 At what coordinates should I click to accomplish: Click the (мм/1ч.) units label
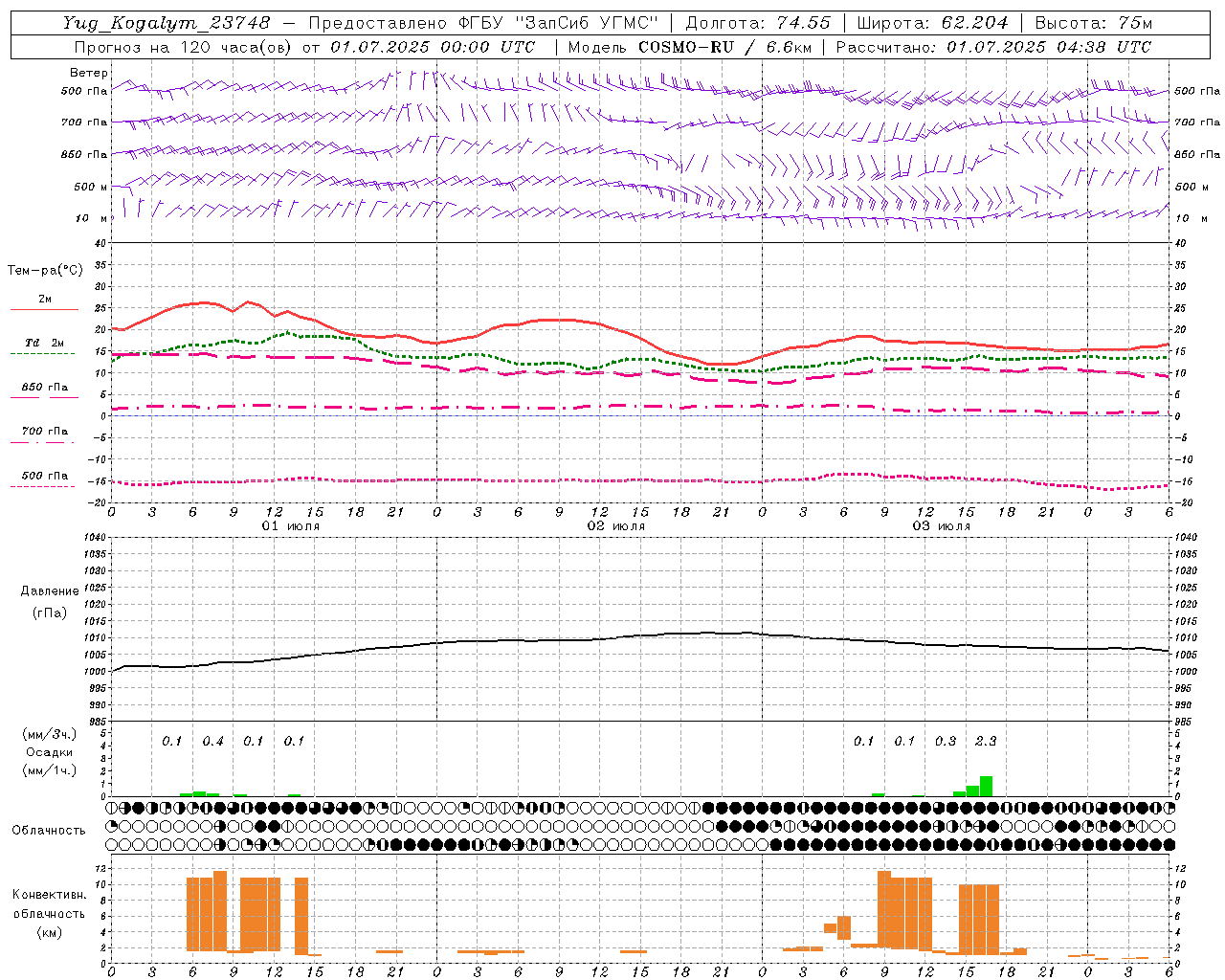click(x=49, y=770)
